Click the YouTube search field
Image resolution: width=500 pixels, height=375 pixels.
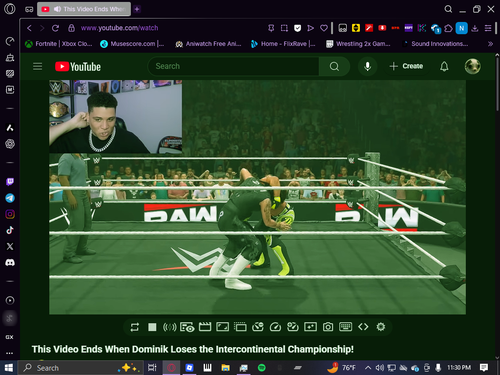pos(233,66)
